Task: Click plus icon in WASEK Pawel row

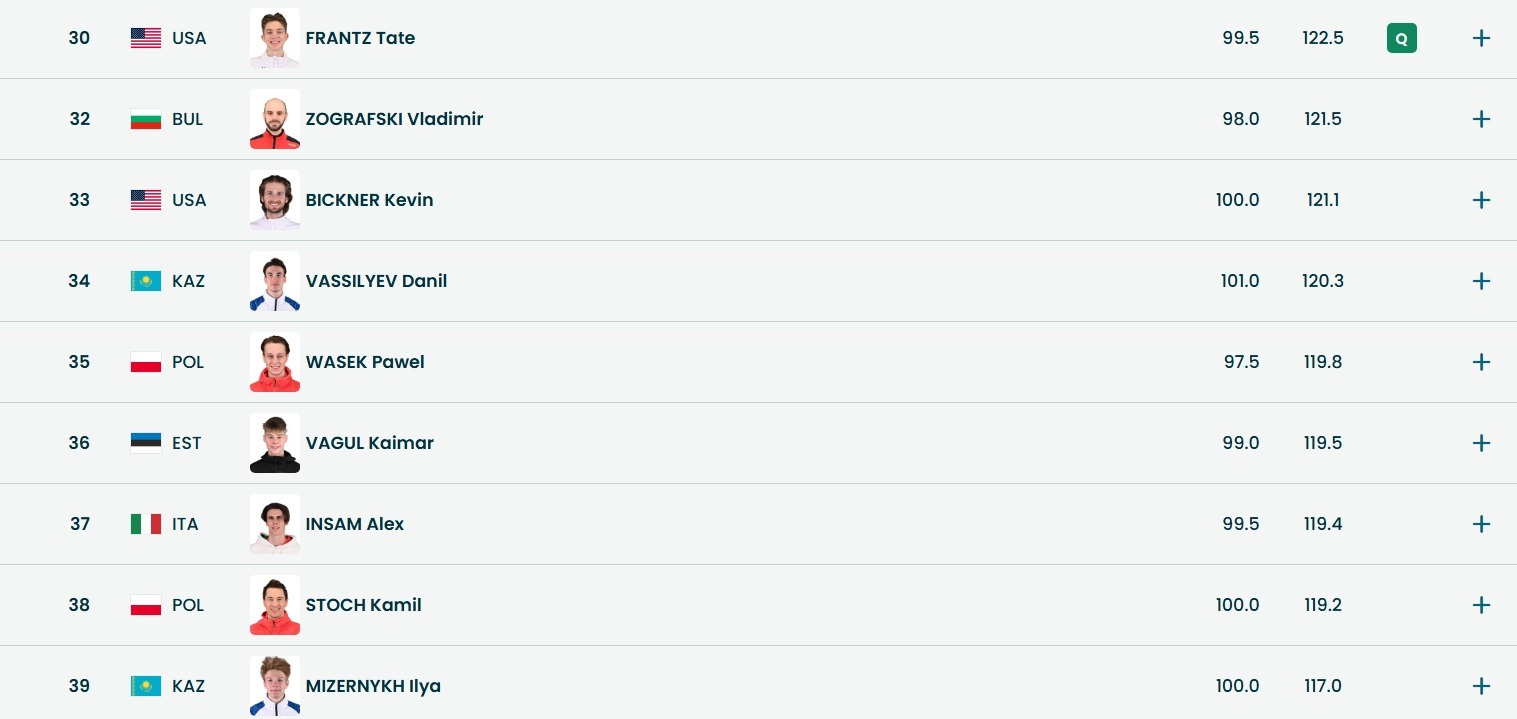Action: (1481, 362)
